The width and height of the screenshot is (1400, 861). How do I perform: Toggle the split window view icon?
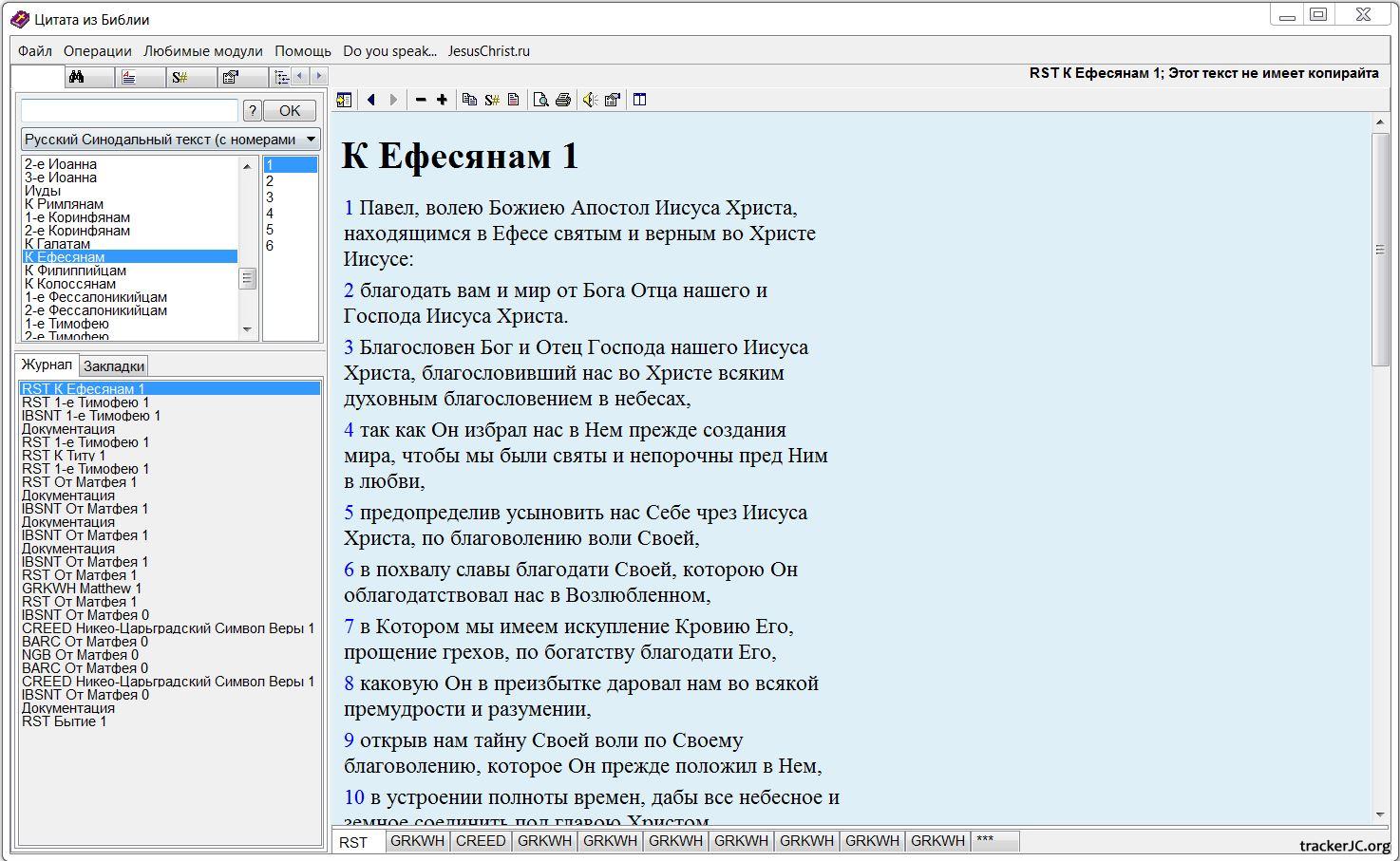(x=640, y=100)
